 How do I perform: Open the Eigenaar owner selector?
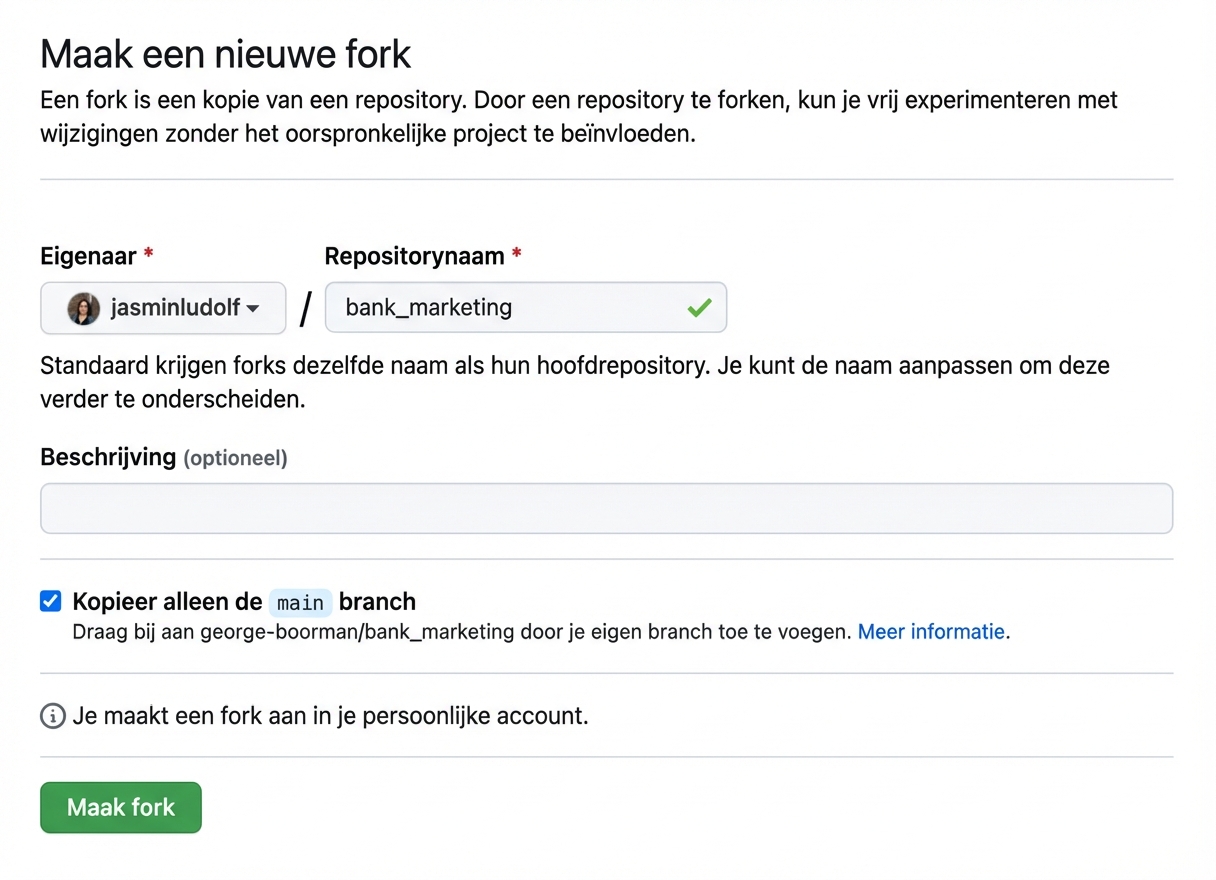coord(163,308)
